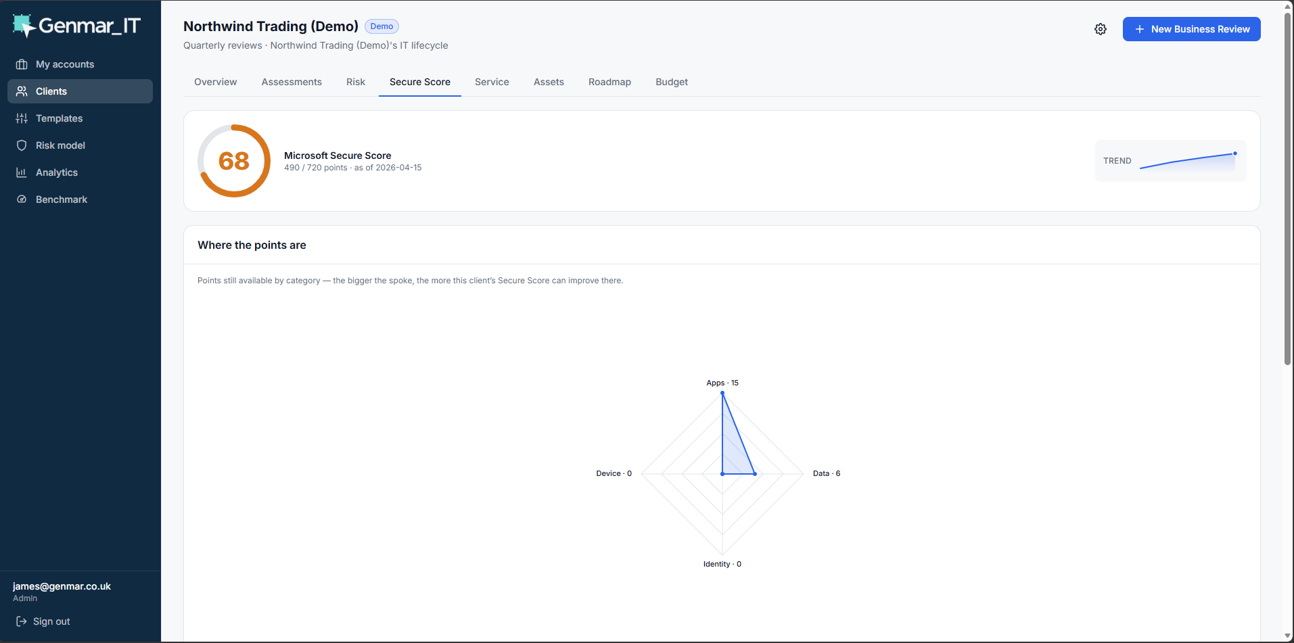Open the Risk tab
Screen dimensions: 1294x643
click(355, 82)
